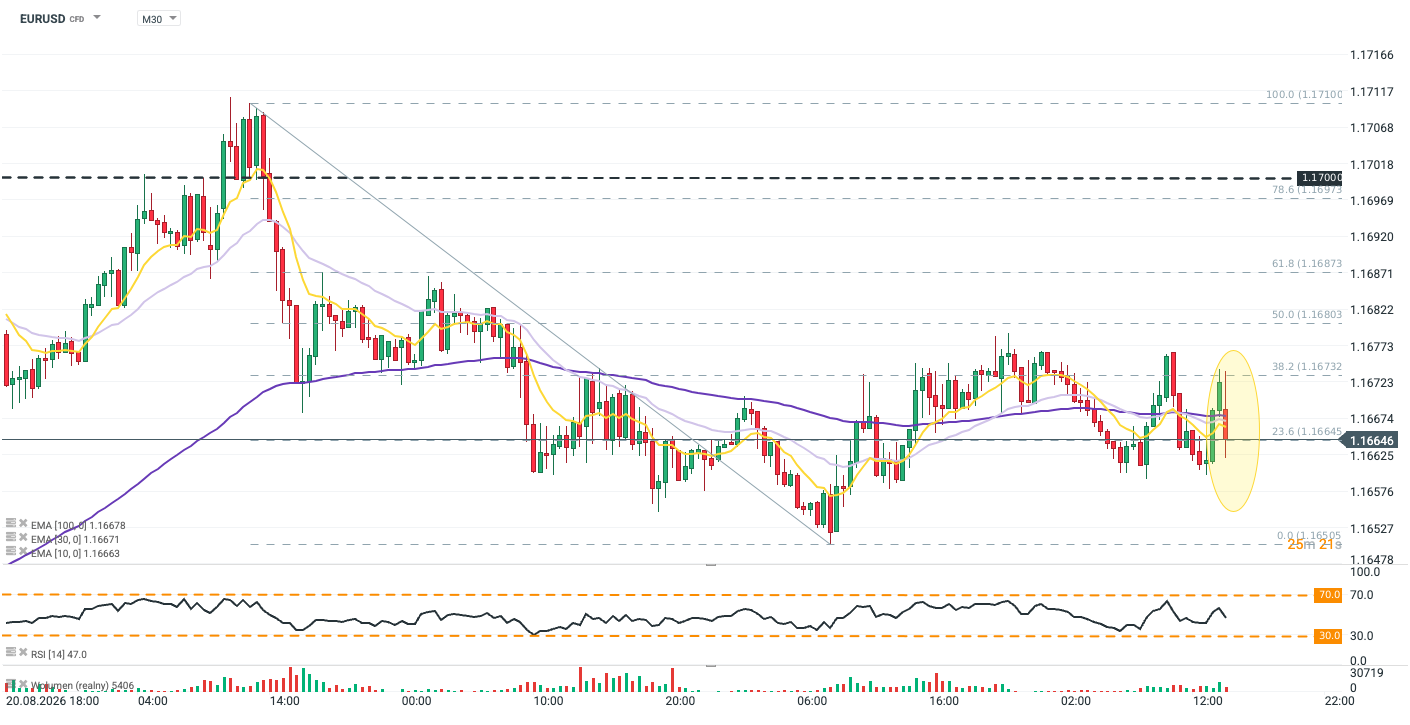Click the 02:00 time axis label

coord(1076,703)
